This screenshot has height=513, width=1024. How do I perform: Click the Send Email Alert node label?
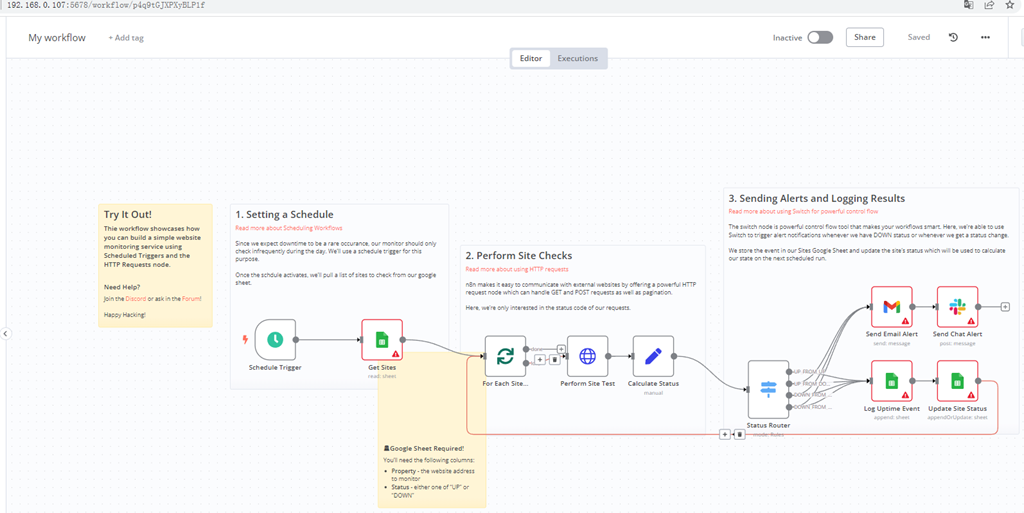point(891,334)
